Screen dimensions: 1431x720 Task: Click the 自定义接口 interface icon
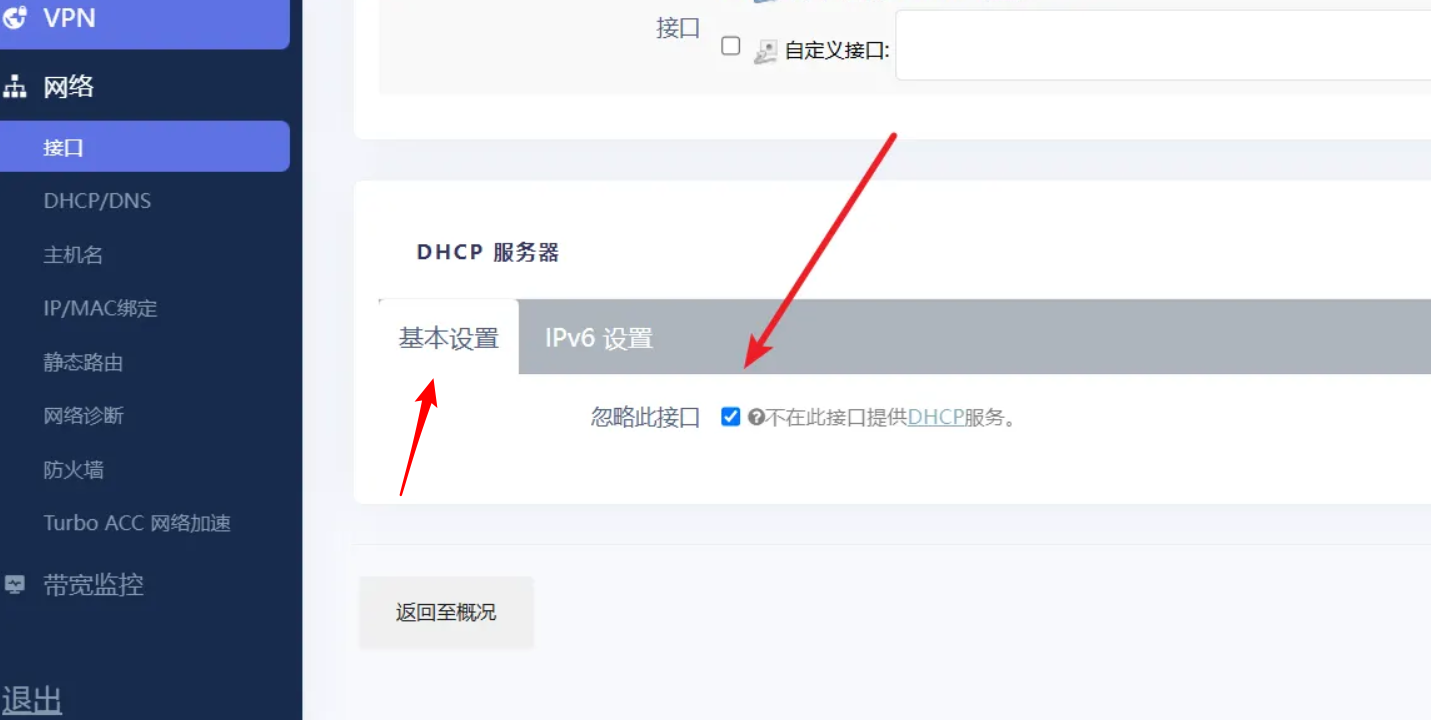click(765, 51)
